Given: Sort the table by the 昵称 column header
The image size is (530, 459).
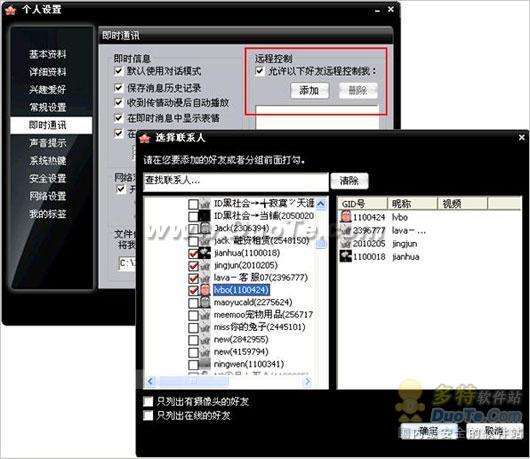Looking at the screenshot, I should point(412,203).
